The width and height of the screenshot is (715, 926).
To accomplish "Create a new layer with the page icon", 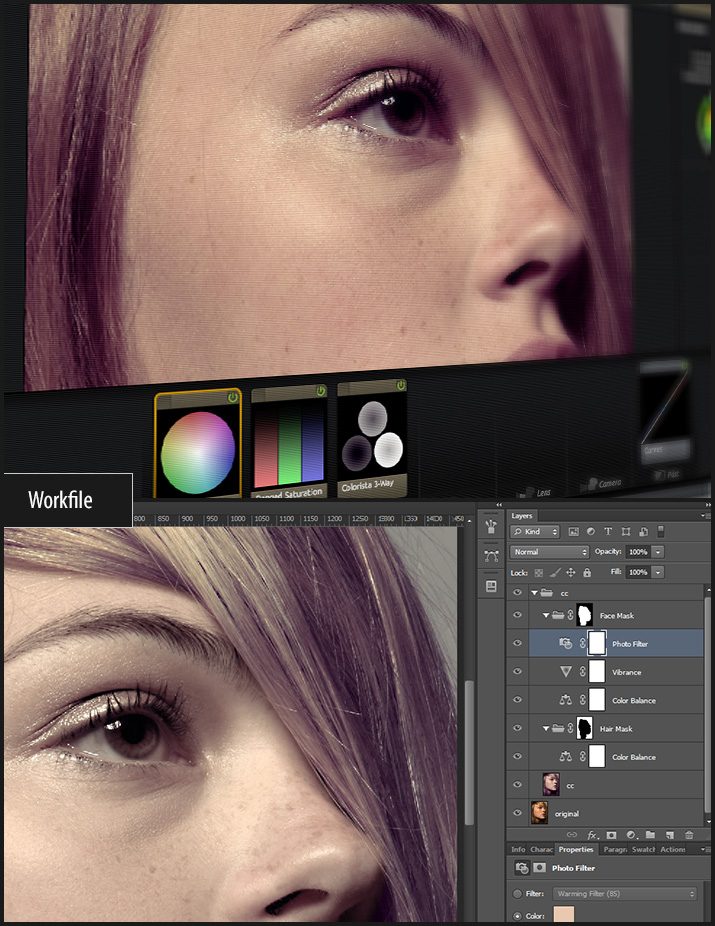I will coord(669,834).
